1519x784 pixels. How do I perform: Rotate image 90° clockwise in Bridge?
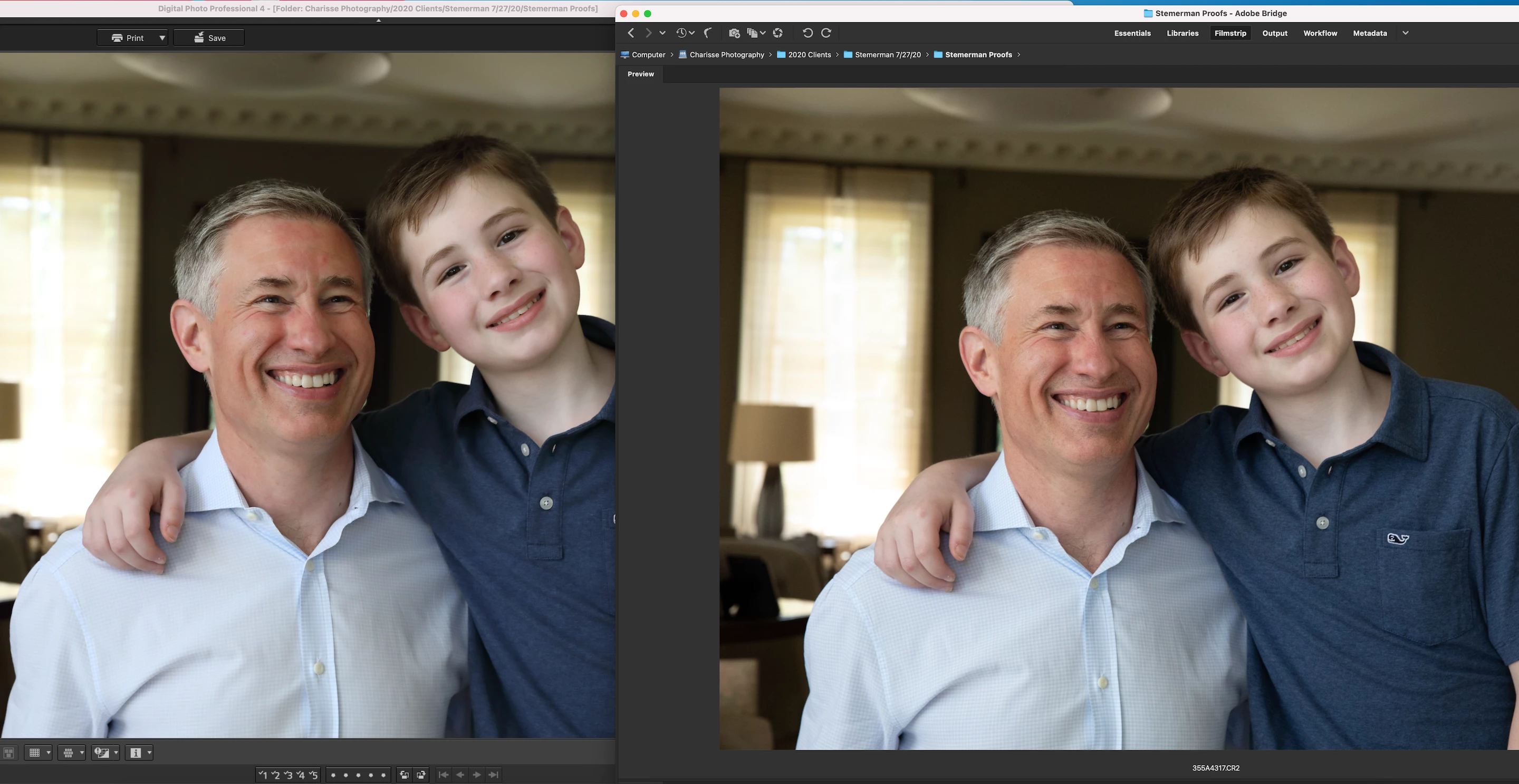(x=826, y=33)
